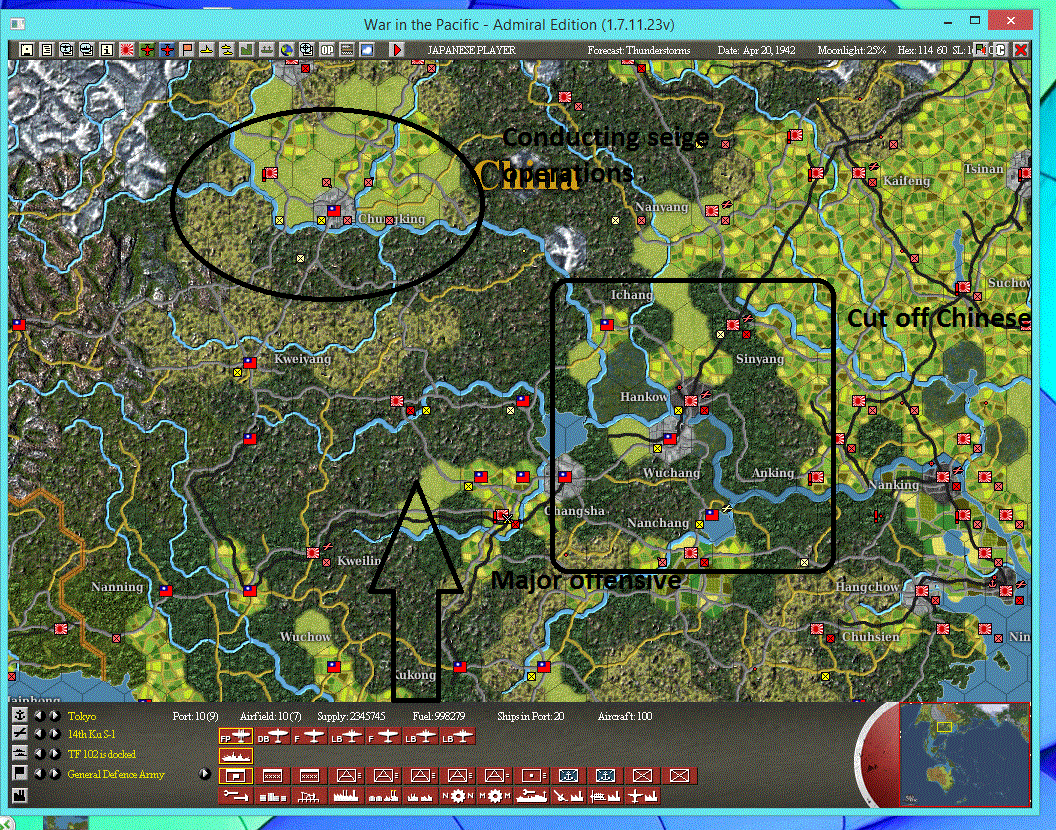Click the oil derrick industry icon

pyautogui.click(x=310, y=796)
